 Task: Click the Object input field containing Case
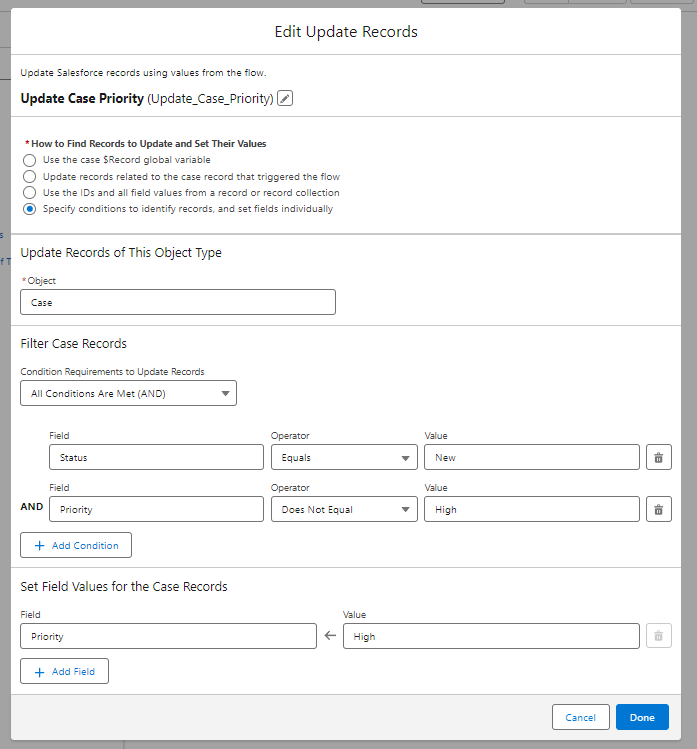(x=178, y=302)
